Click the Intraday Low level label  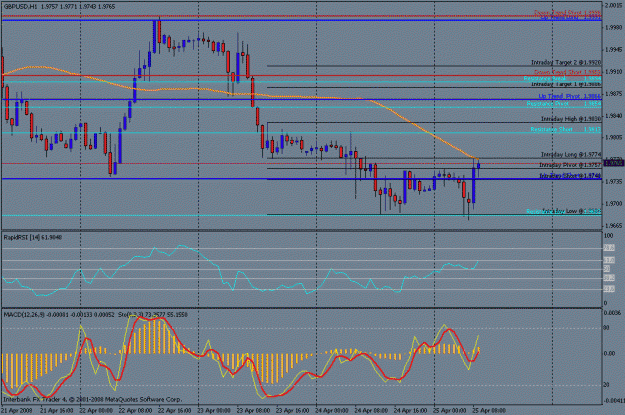tap(572, 210)
